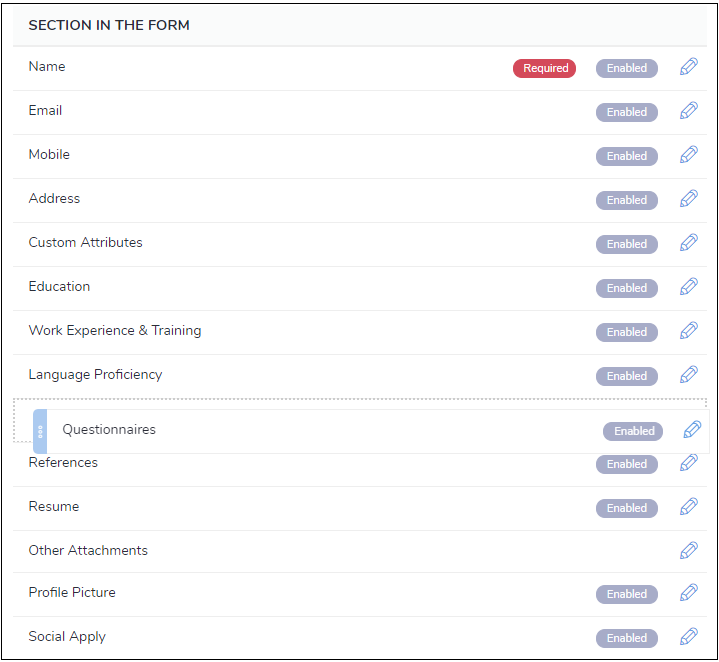The width and height of the screenshot is (719, 662).
Task: Edit the Education section
Action: (x=688, y=287)
